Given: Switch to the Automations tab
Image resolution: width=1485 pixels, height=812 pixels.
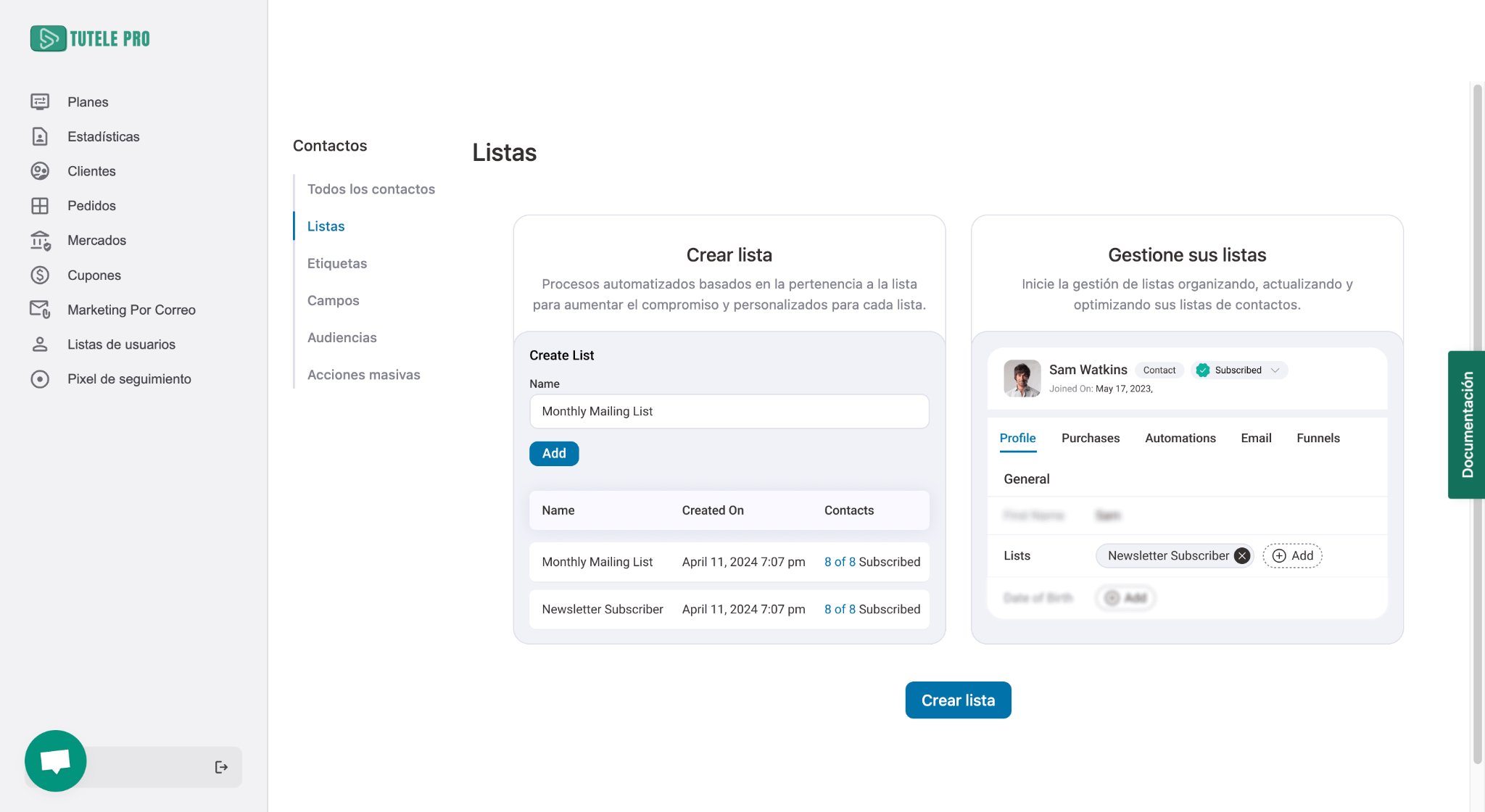Looking at the screenshot, I should [x=1180, y=438].
